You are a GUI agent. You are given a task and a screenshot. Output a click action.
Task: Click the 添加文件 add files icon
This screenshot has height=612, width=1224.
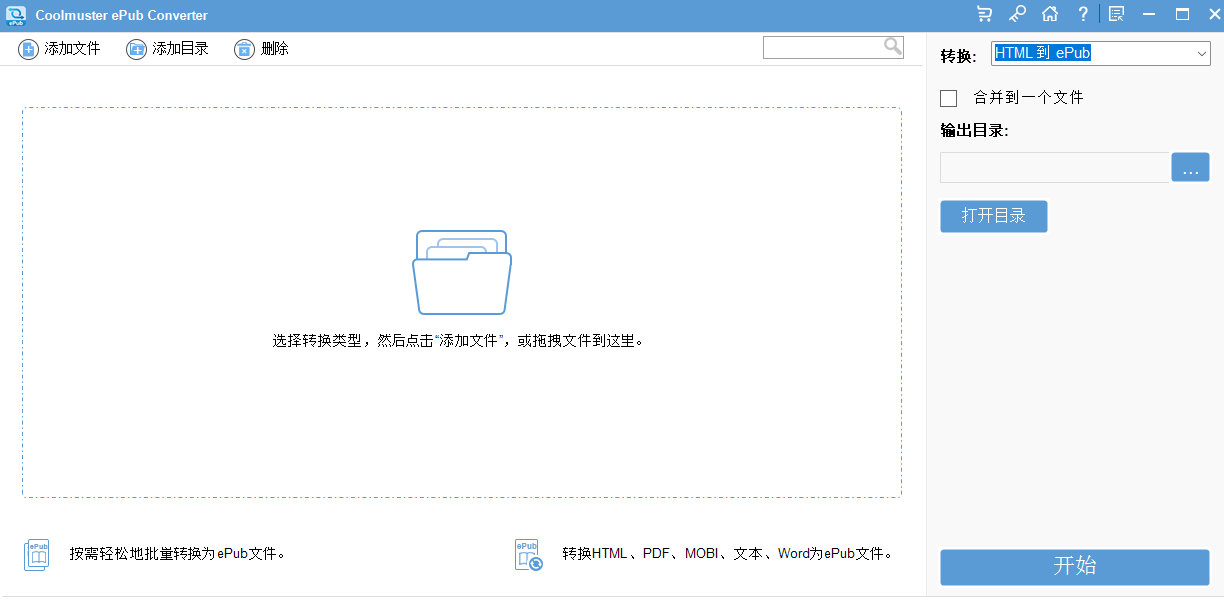pyautogui.click(x=28, y=48)
